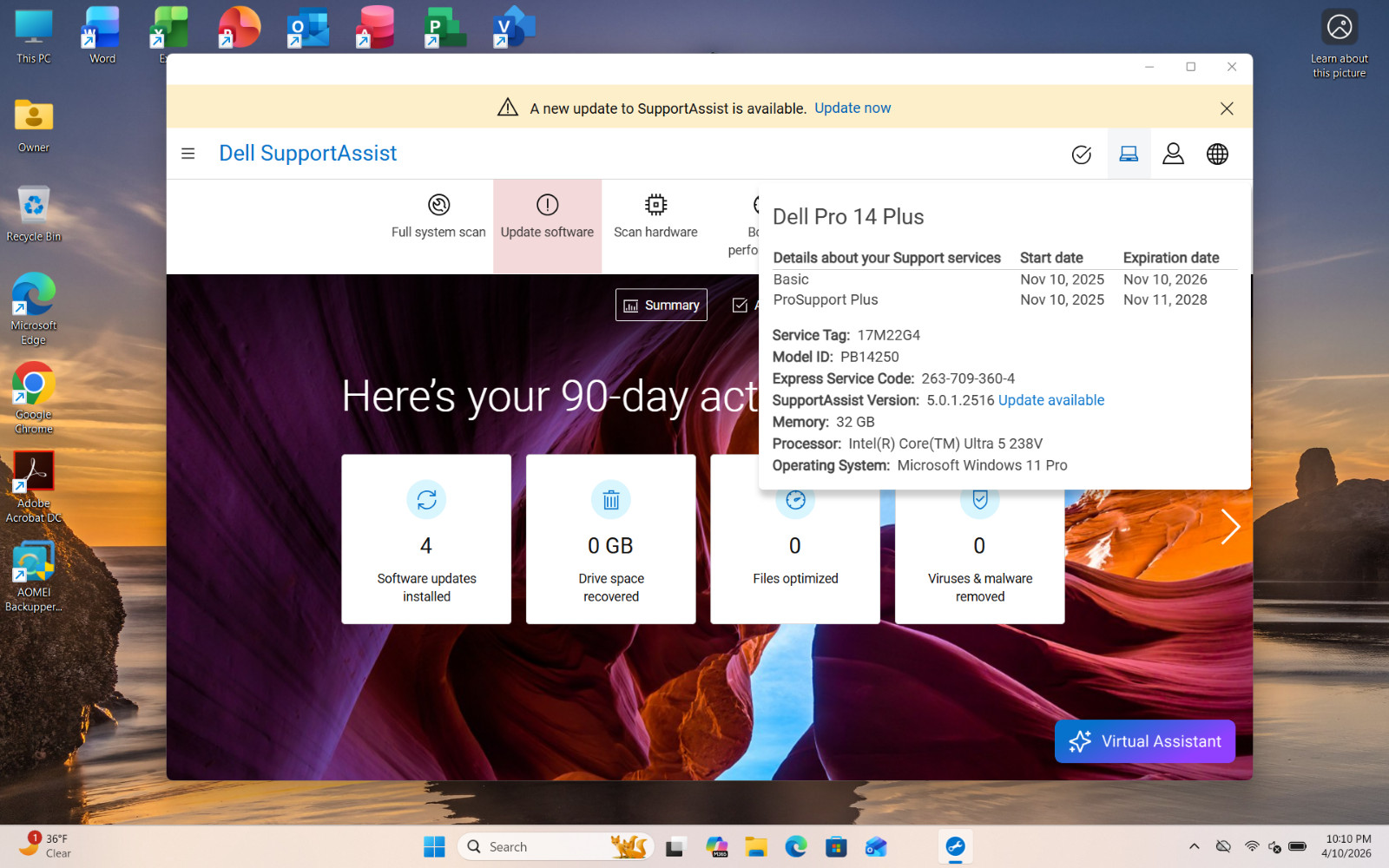Screen dimensions: 1389x868
Task: Select the Owner folder on desktop
Action: click(x=34, y=125)
